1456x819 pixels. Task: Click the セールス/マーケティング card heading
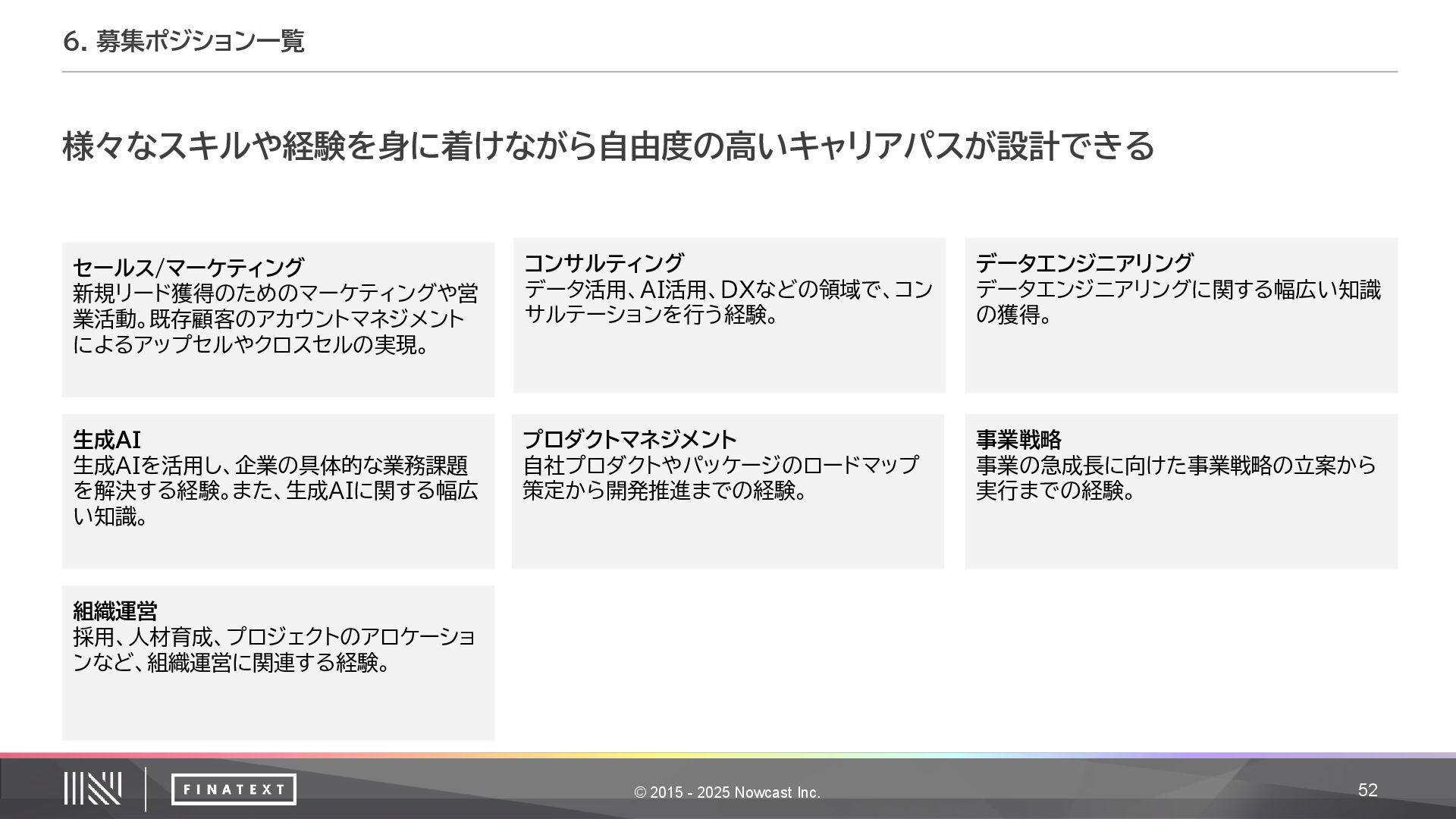click(188, 268)
